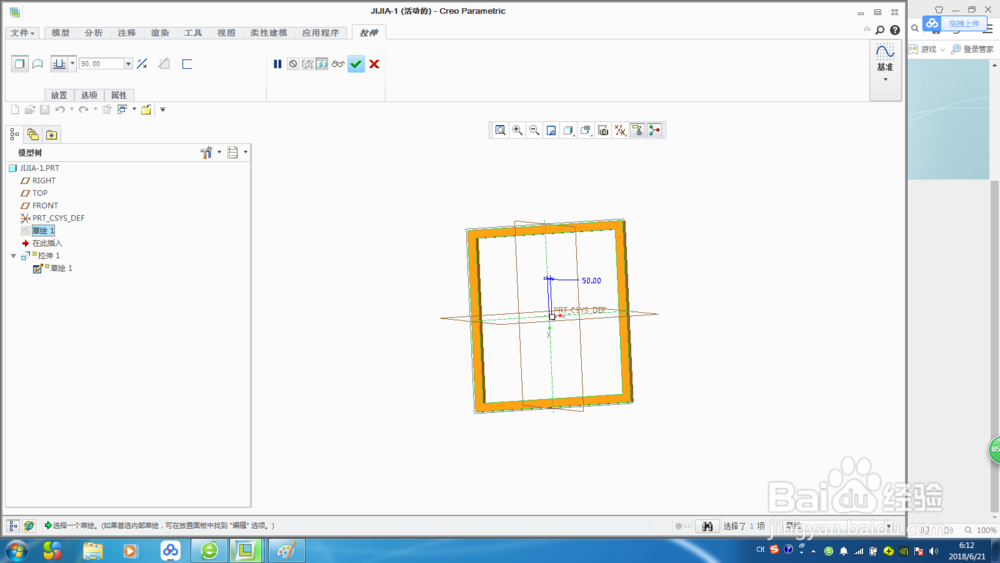Screen dimensions: 1000x563
Task: Select the extrude as solid option
Action: (x=20, y=64)
